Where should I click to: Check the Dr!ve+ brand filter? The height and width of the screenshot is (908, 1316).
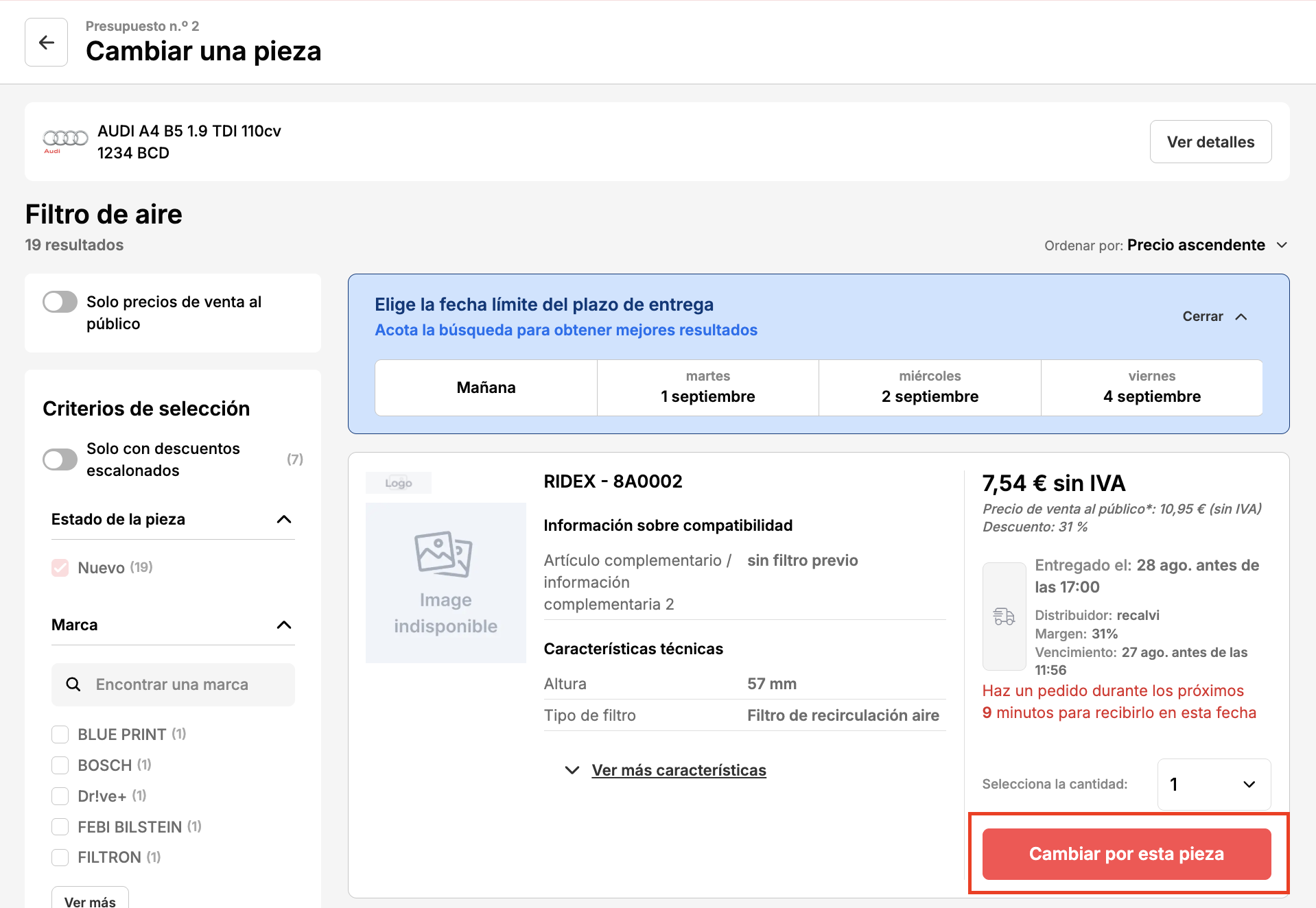click(60, 796)
